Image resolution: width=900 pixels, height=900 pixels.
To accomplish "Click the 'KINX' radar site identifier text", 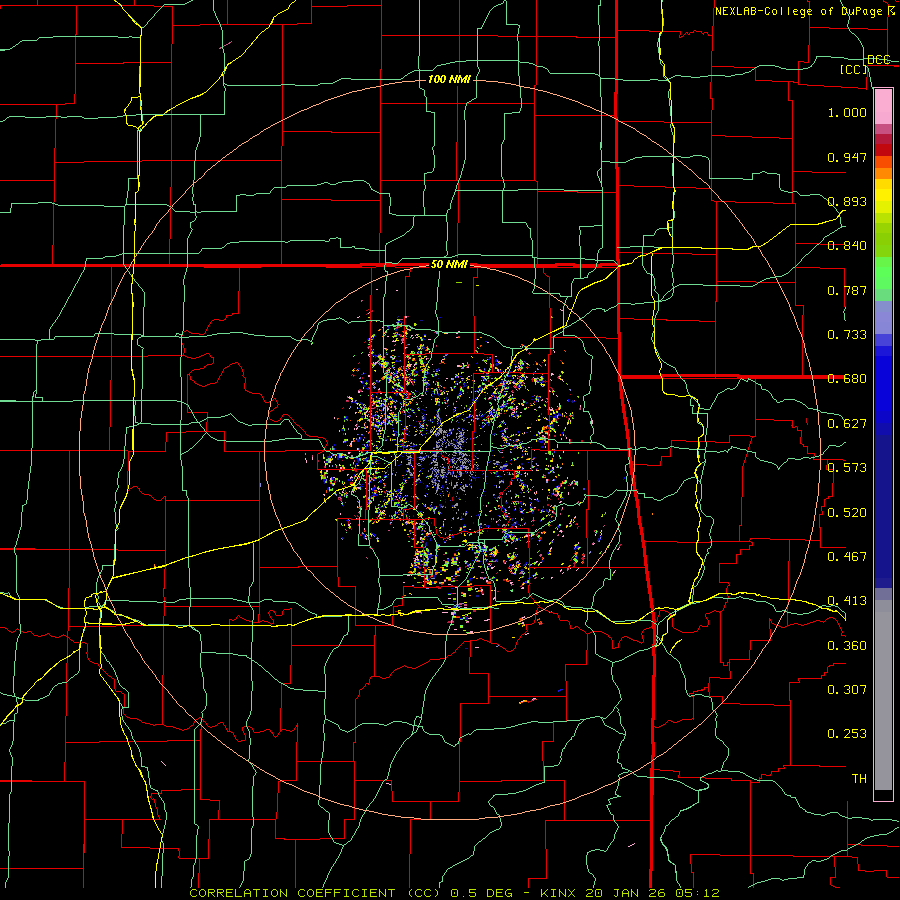I will click(560, 893).
